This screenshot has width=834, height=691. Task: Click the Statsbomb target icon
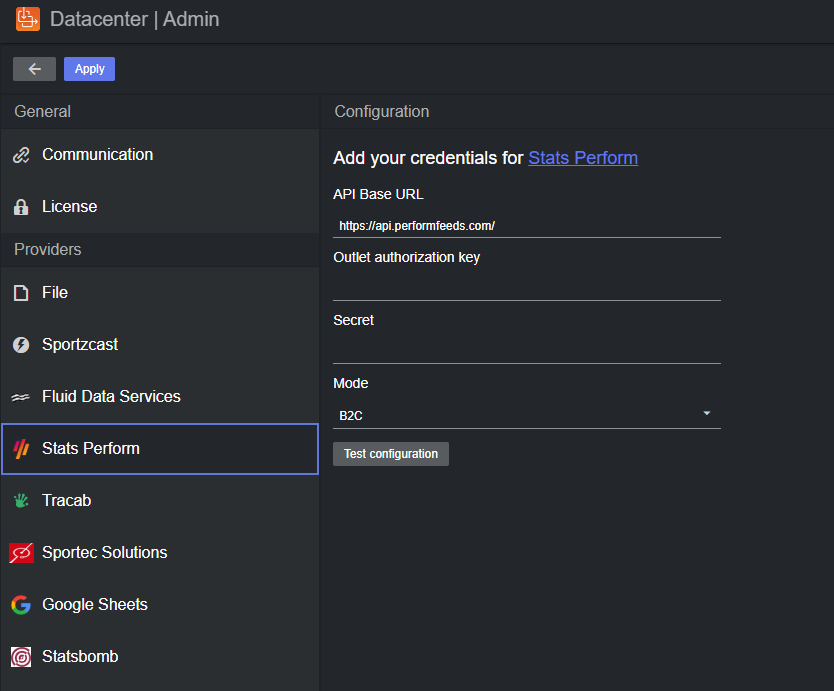[21, 657]
